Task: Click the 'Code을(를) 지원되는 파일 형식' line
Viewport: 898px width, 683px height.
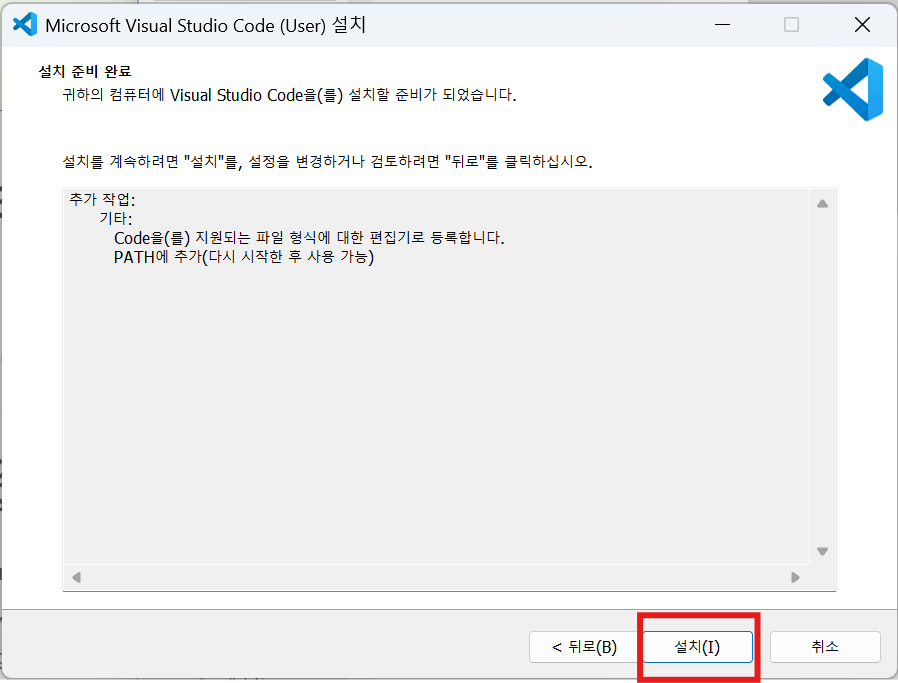Action: (x=309, y=238)
